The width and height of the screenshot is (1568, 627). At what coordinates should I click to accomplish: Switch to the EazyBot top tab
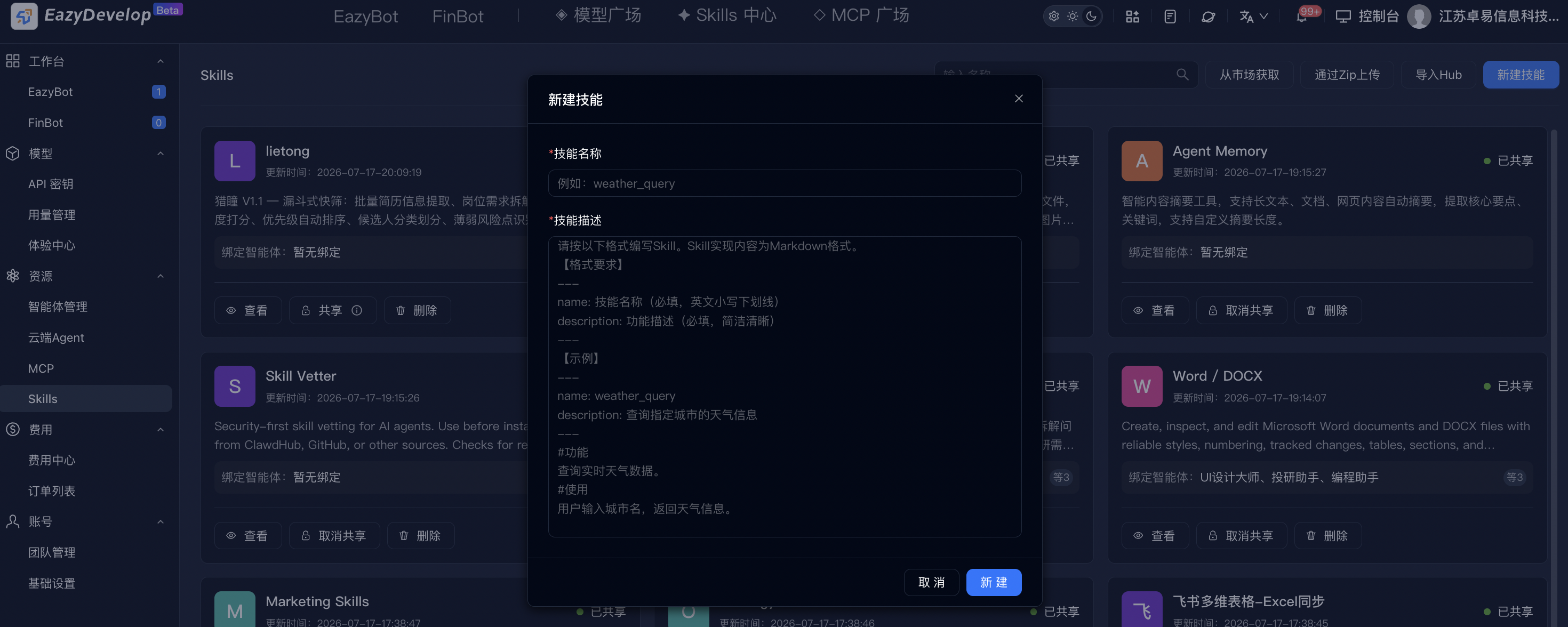pyautogui.click(x=366, y=17)
